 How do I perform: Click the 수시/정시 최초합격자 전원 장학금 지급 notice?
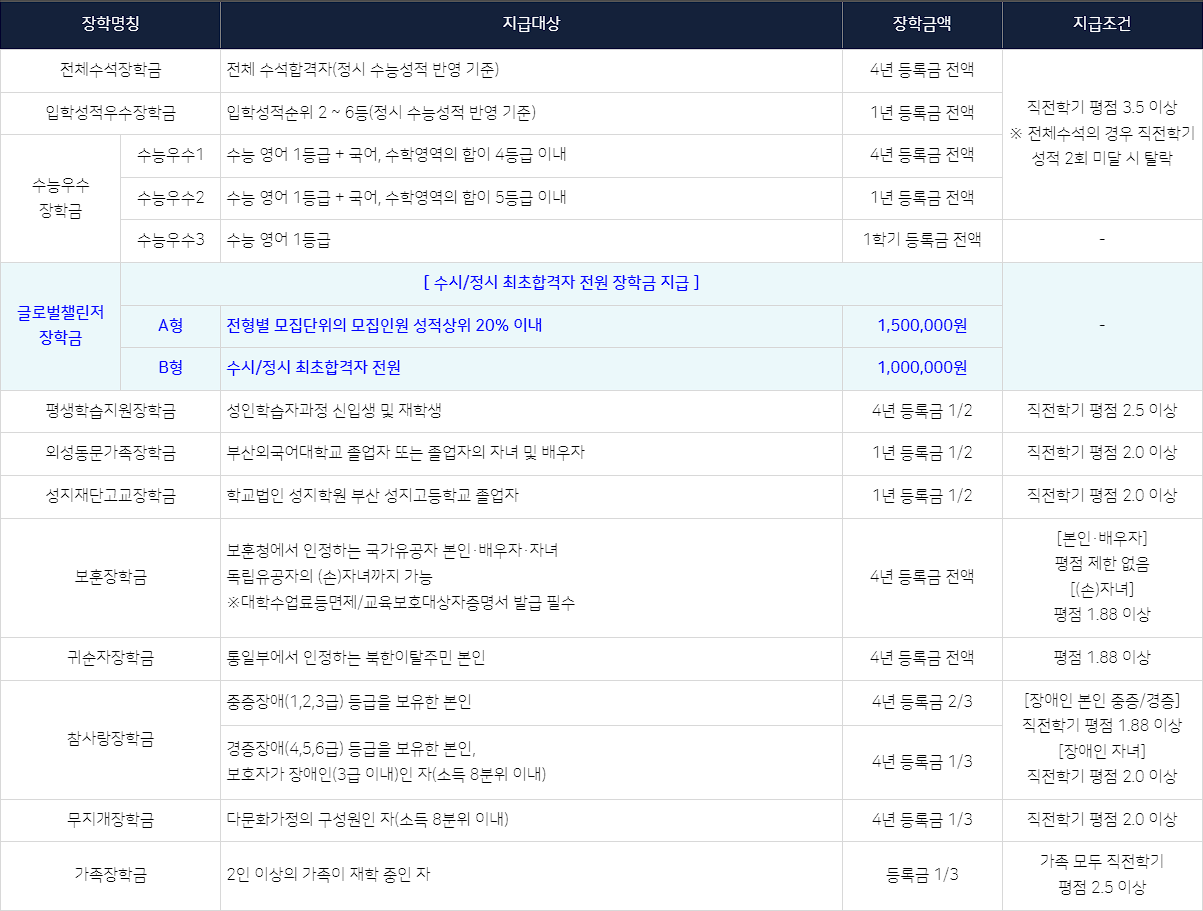[561, 283]
